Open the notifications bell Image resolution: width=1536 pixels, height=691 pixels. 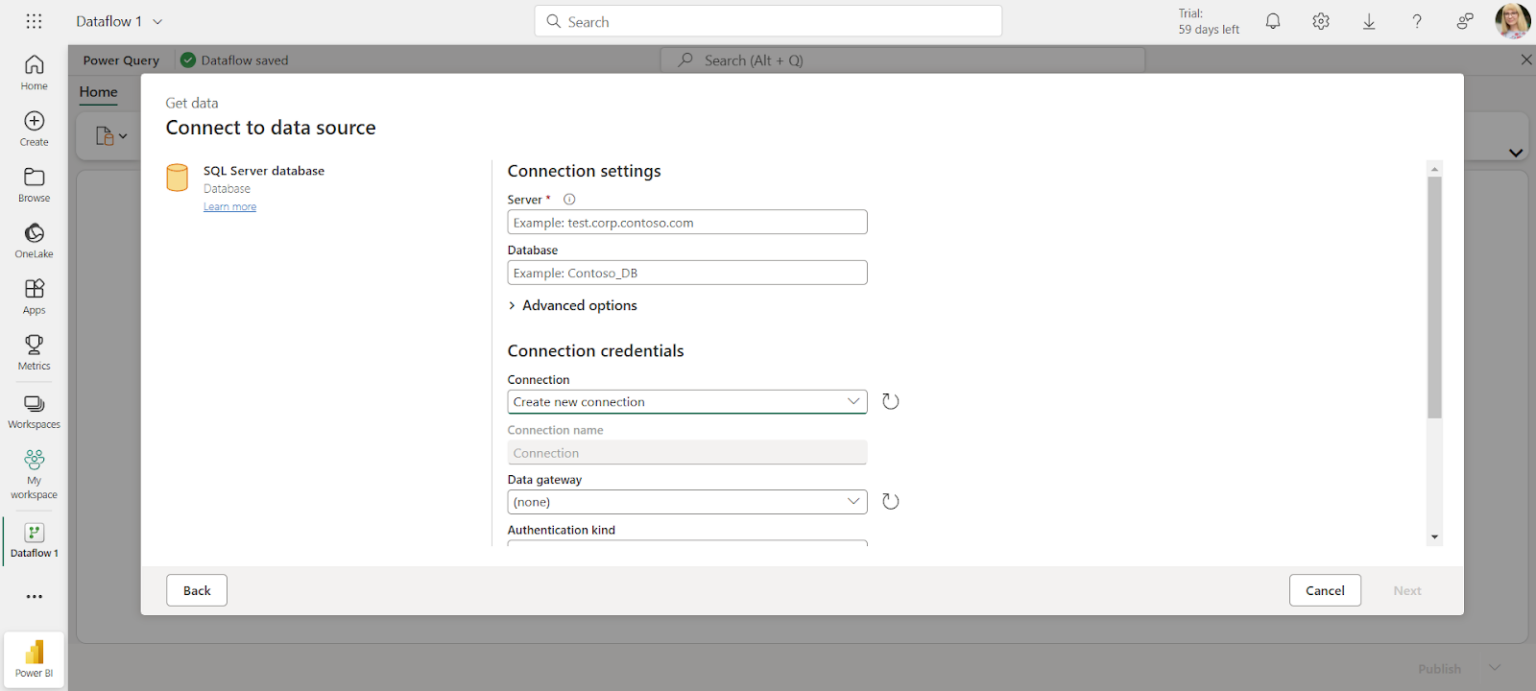coord(1272,20)
